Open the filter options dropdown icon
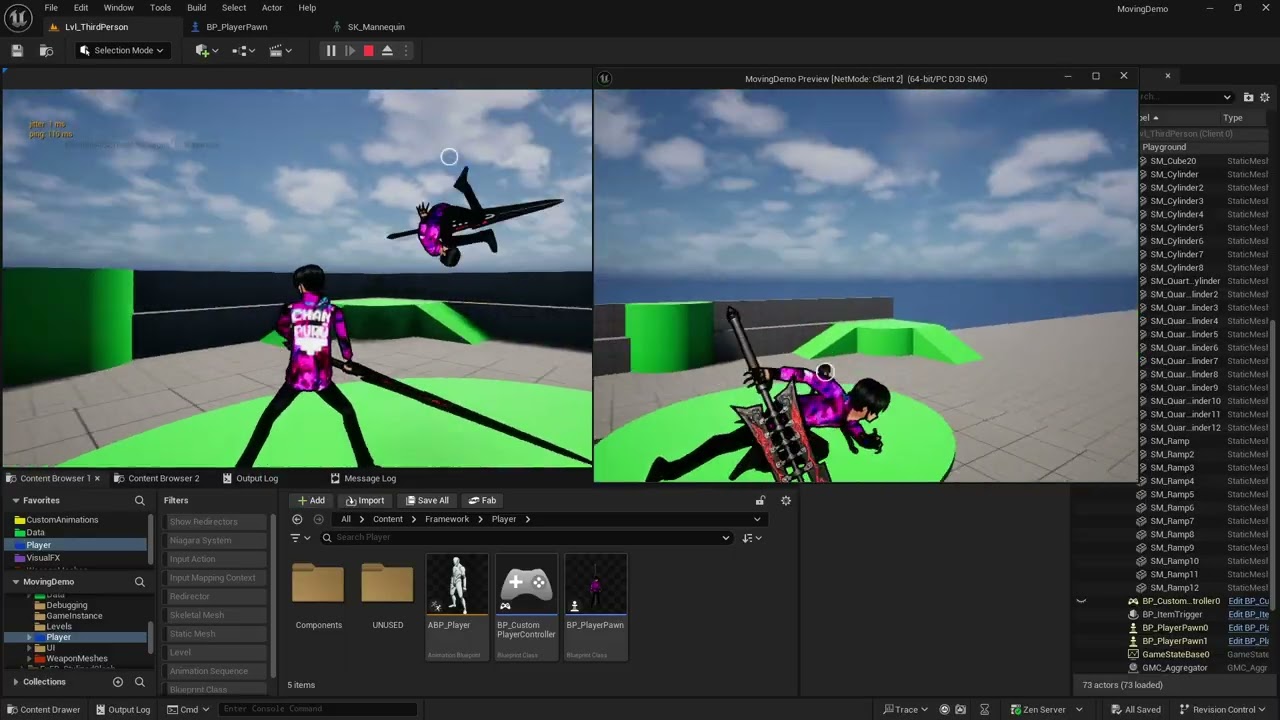 [298, 538]
